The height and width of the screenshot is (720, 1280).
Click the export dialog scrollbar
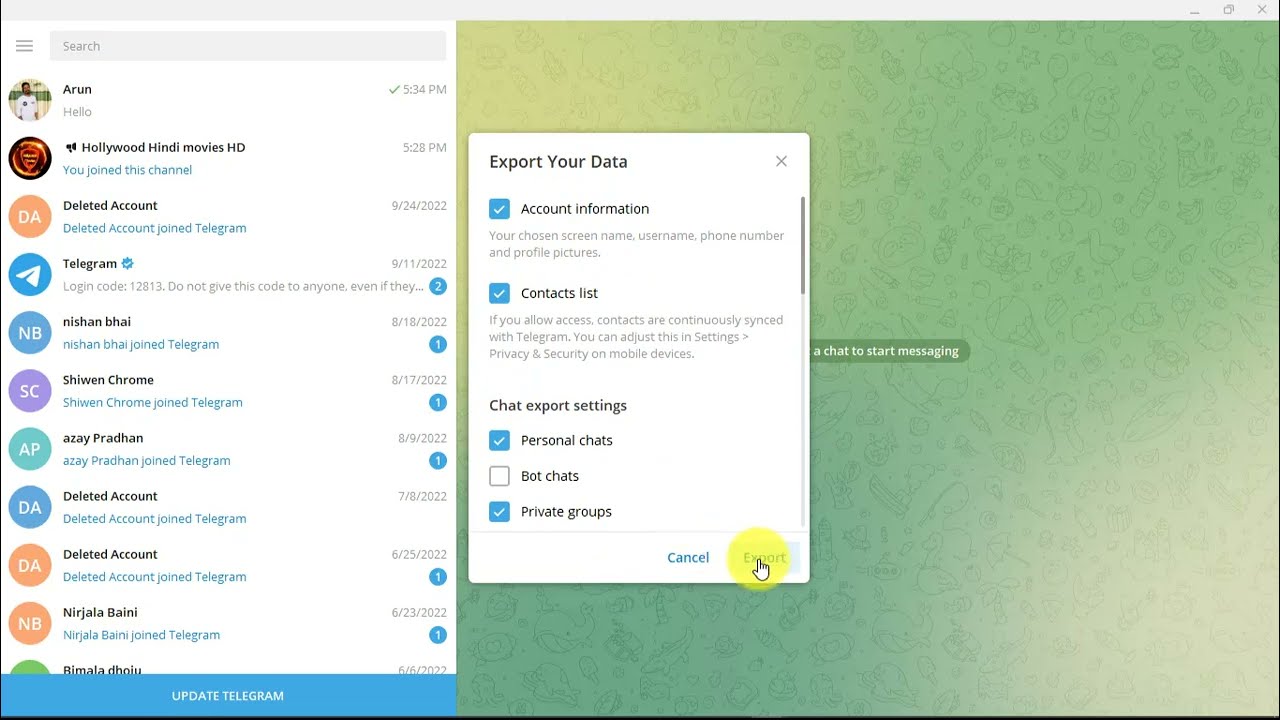tap(802, 246)
